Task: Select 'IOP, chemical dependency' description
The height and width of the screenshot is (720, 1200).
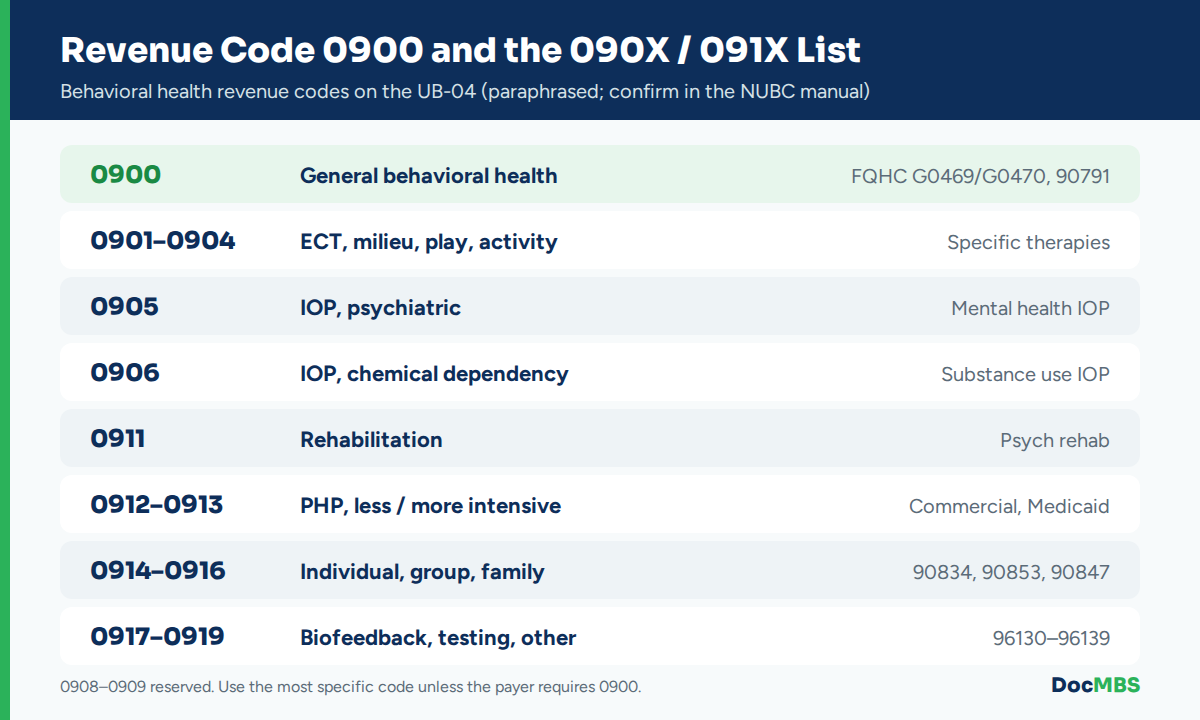Action: click(x=434, y=374)
